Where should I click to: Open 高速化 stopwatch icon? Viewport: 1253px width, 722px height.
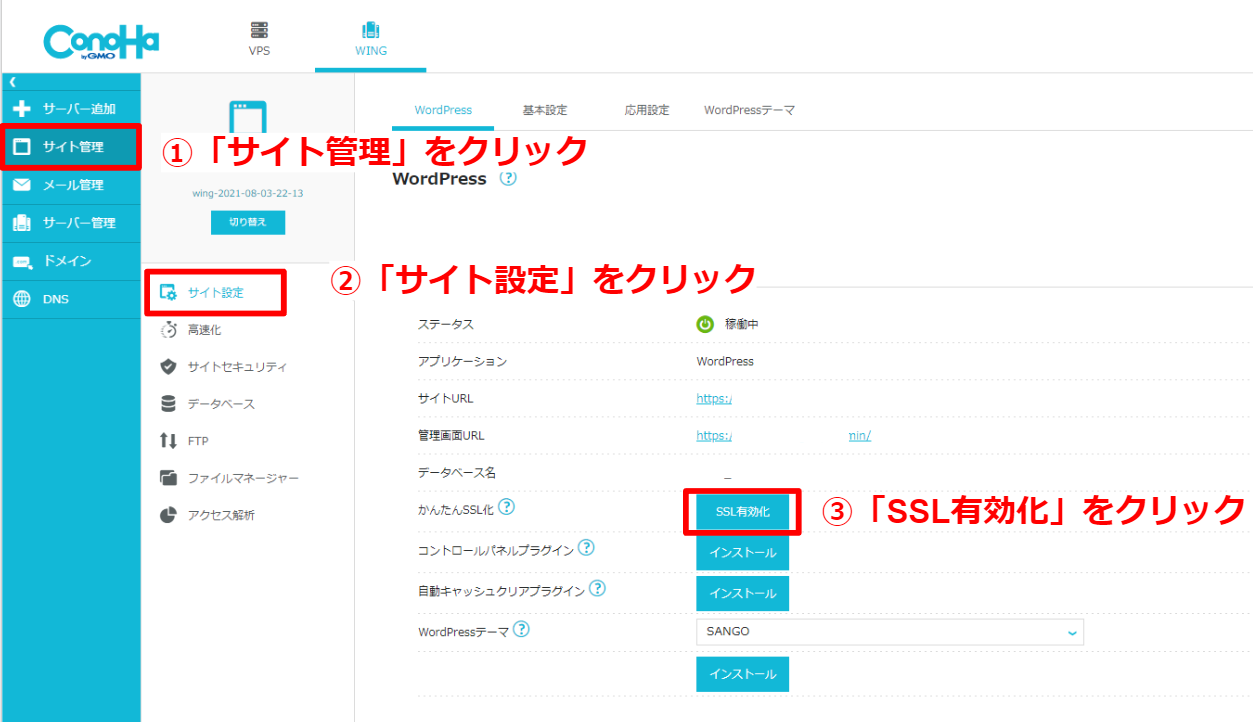(168, 330)
